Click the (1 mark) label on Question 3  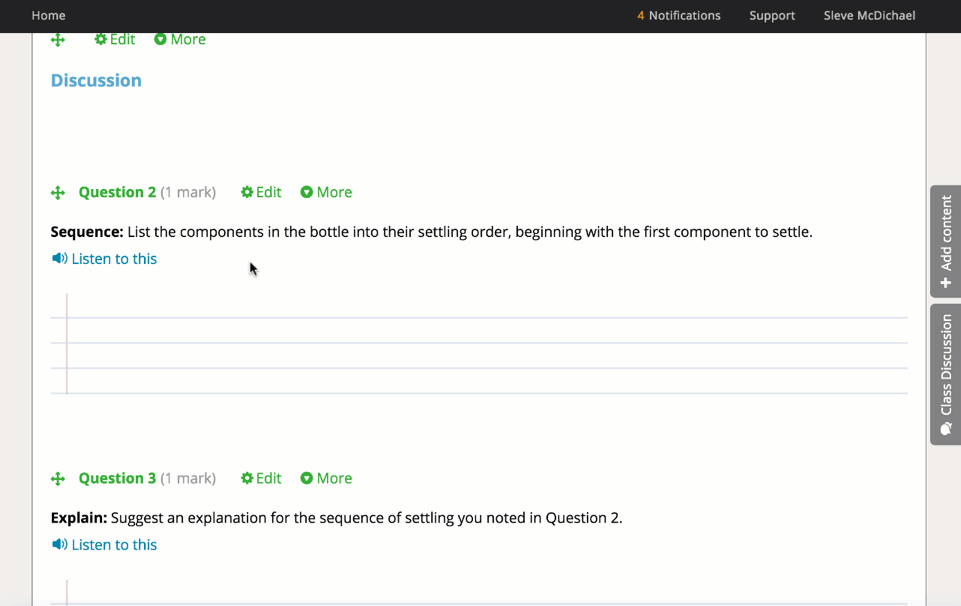point(188,478)
